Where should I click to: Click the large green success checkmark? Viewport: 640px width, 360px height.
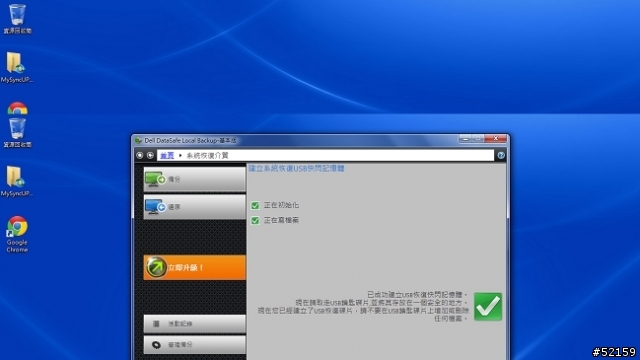488,307
